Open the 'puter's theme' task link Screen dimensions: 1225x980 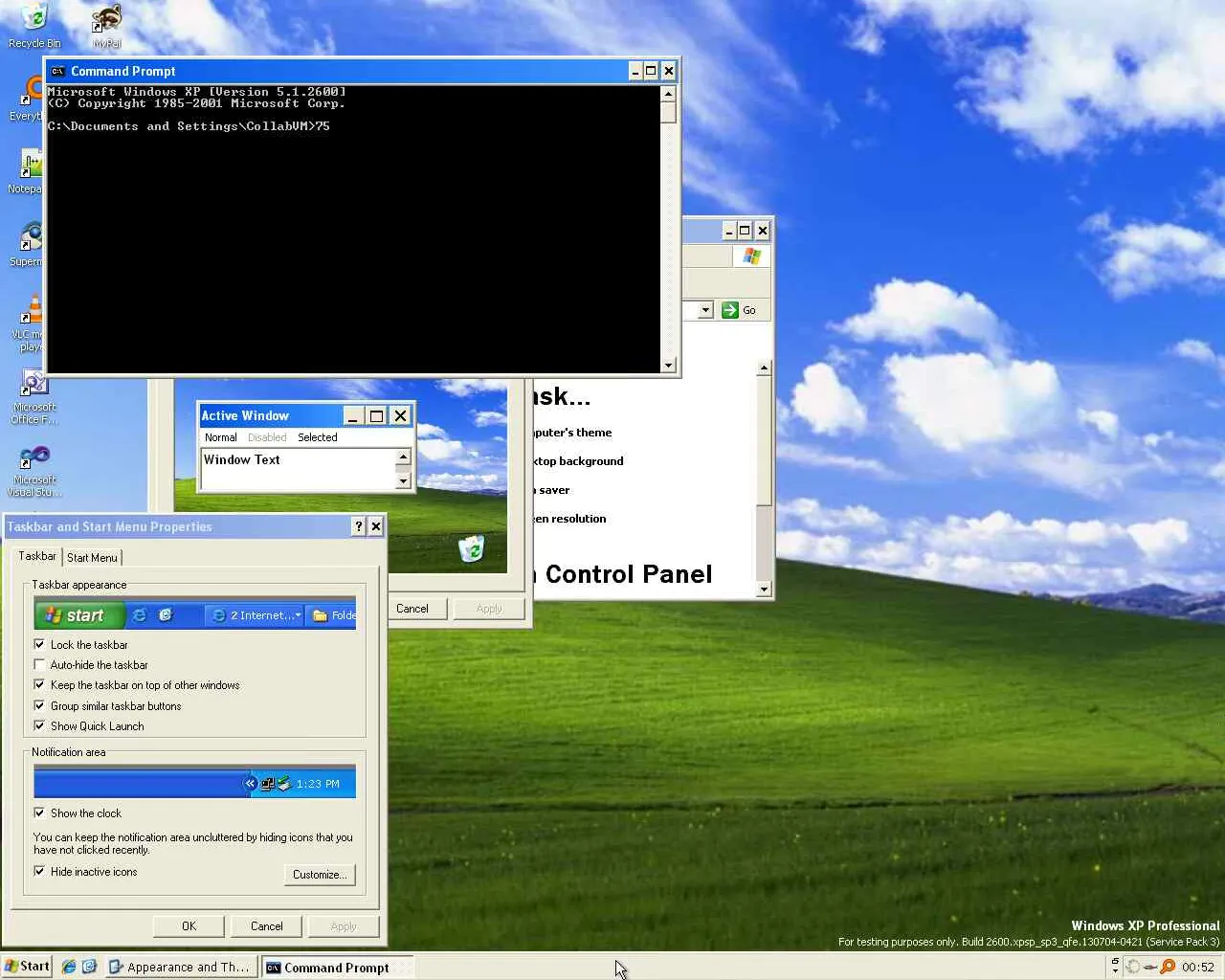tap(572, 433)
